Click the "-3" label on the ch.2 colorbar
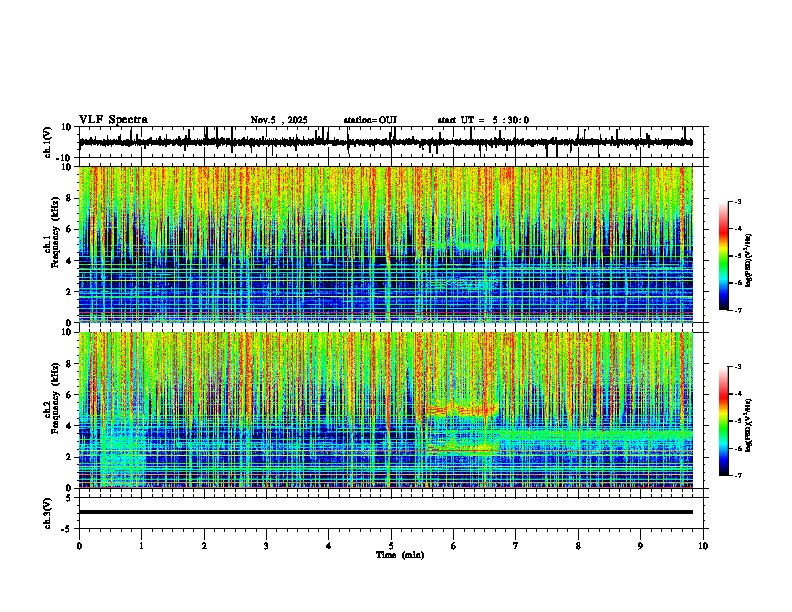This screenshot has width=792, height=612. pyautogui.click(x=738, y=367)
